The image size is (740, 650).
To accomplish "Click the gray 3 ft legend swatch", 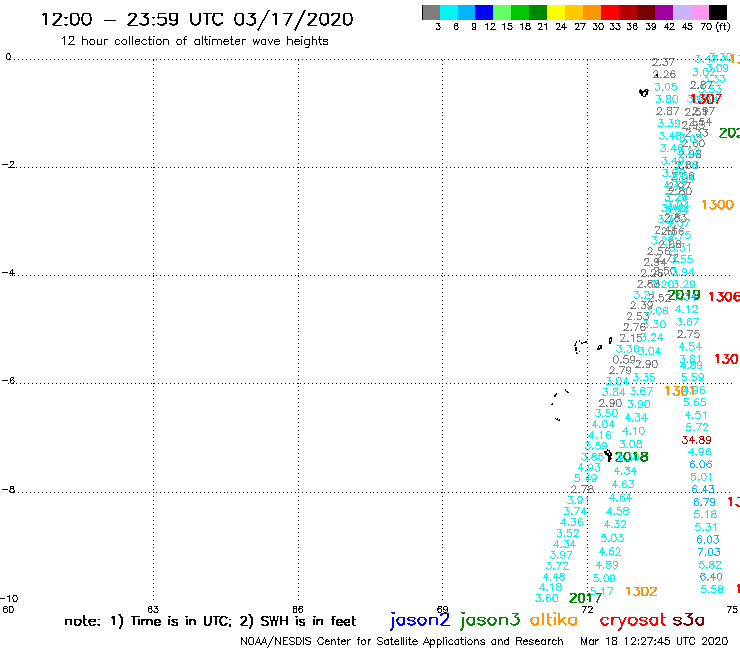I will tap(431, 12).
